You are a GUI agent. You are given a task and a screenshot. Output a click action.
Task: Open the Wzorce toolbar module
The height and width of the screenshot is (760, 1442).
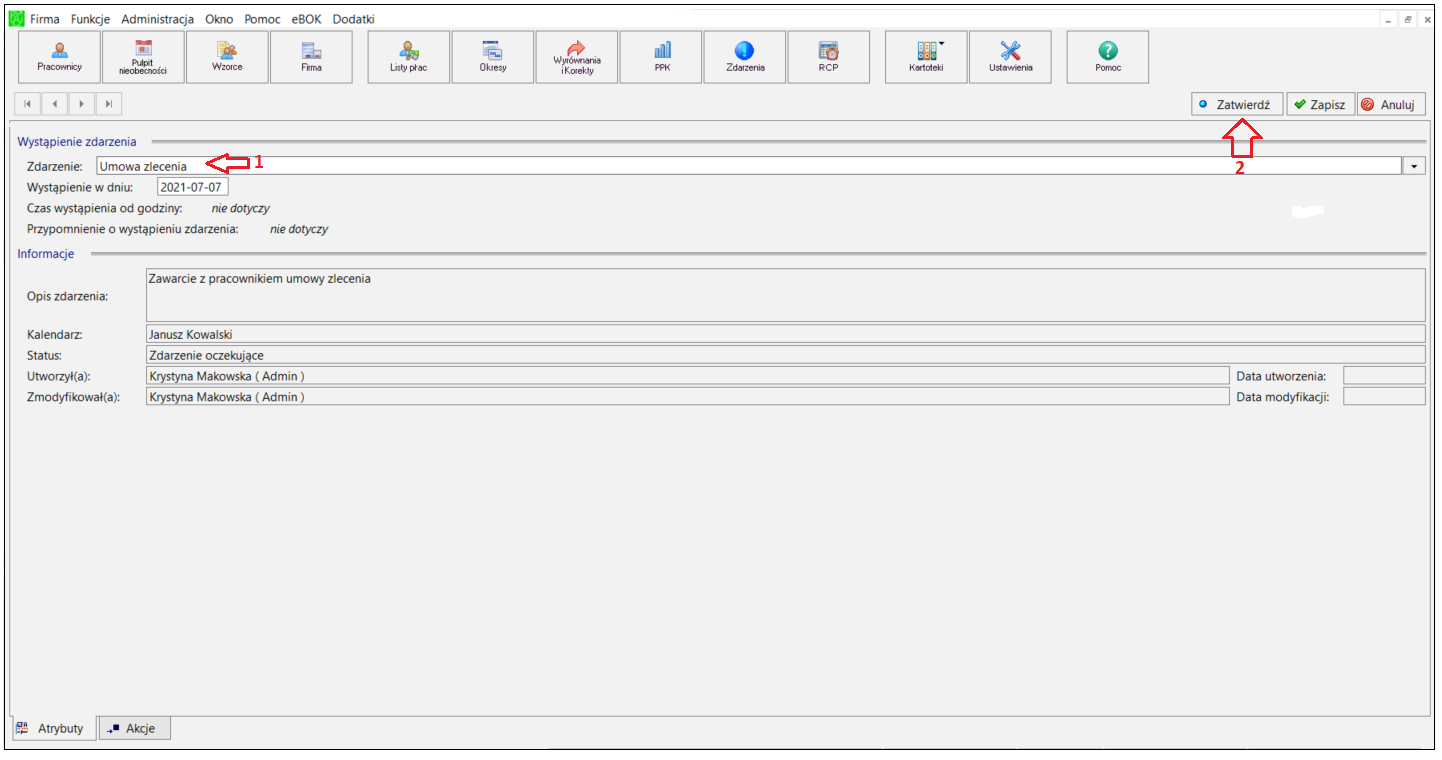pos(227,57)
